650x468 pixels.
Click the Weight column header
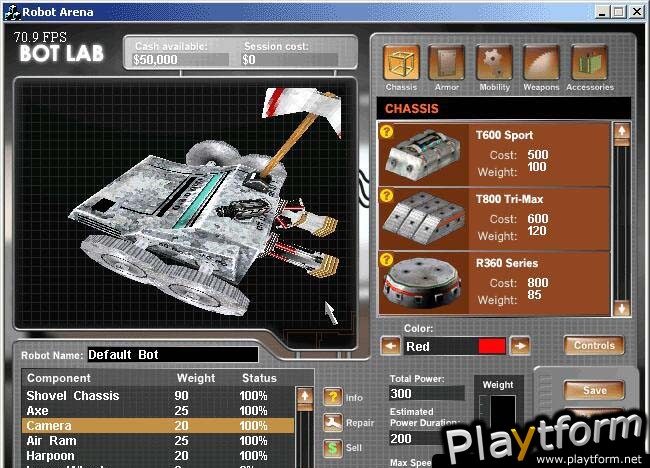pos(196,378)
